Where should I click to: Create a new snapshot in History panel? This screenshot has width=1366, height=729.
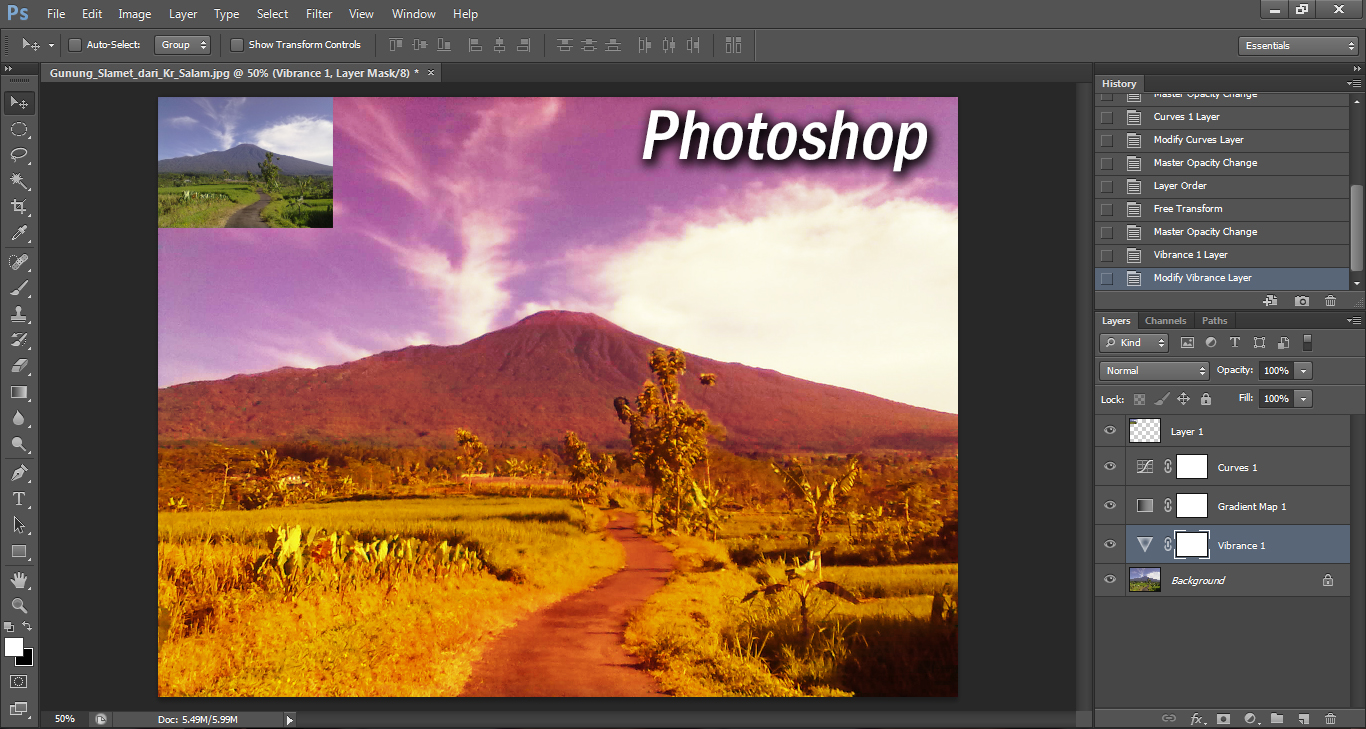[1301, 300]
